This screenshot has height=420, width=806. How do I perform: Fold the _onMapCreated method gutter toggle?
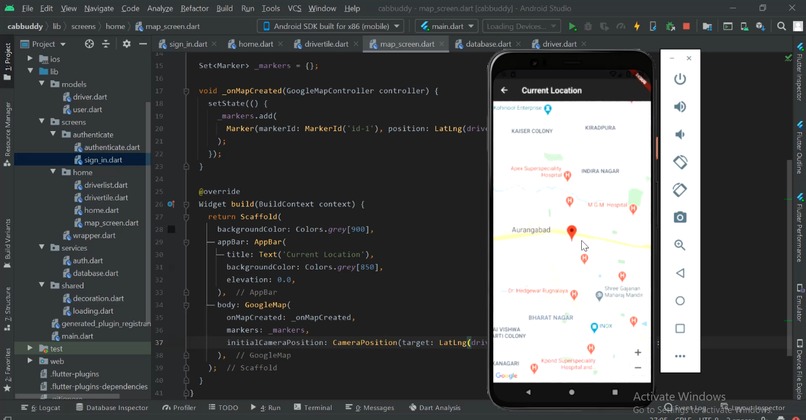click(x=186, y=91)
